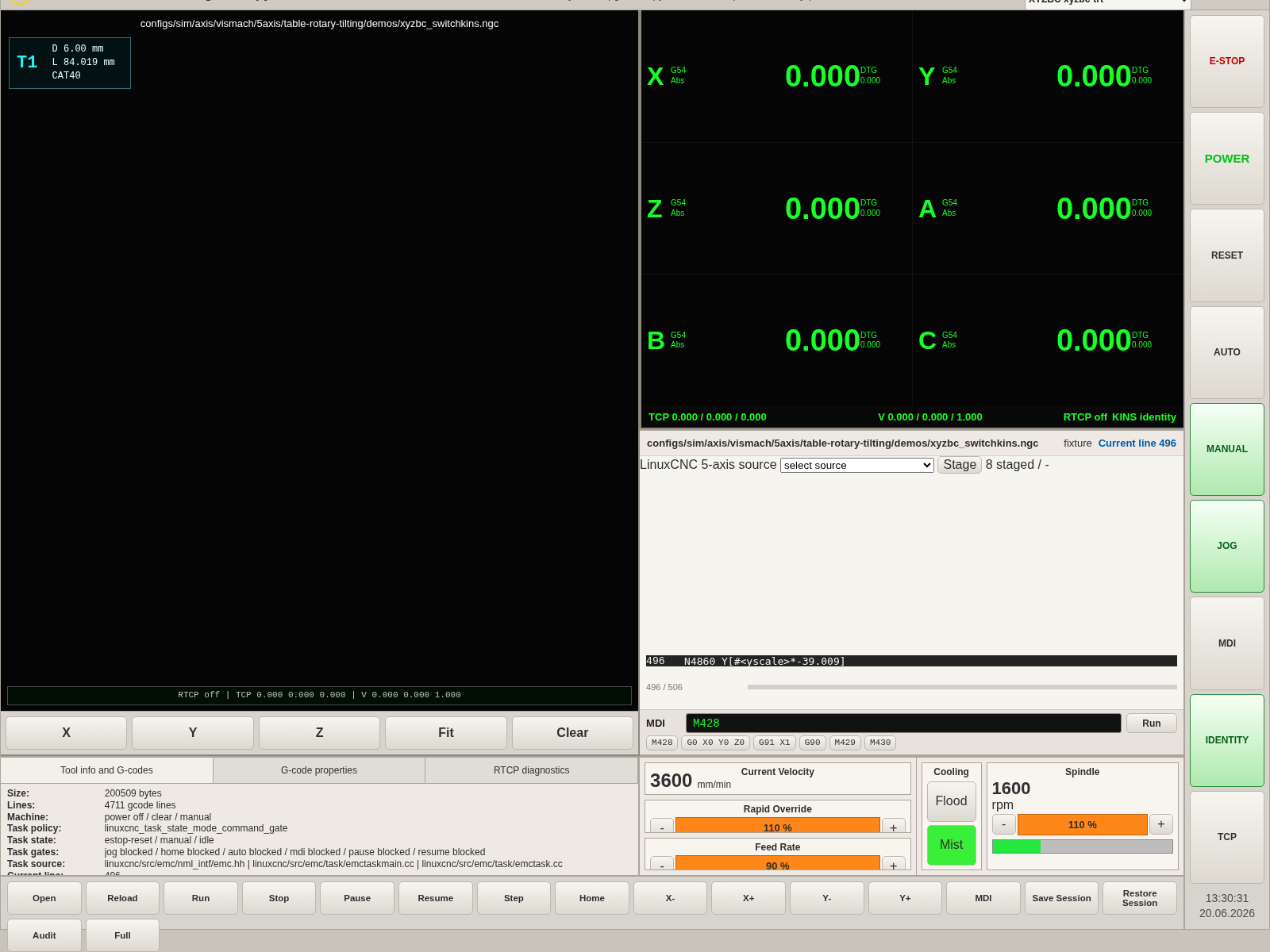Run the program from bottom bar
Viewport: 1270px width, 952px height.
(x=201, y=898)
